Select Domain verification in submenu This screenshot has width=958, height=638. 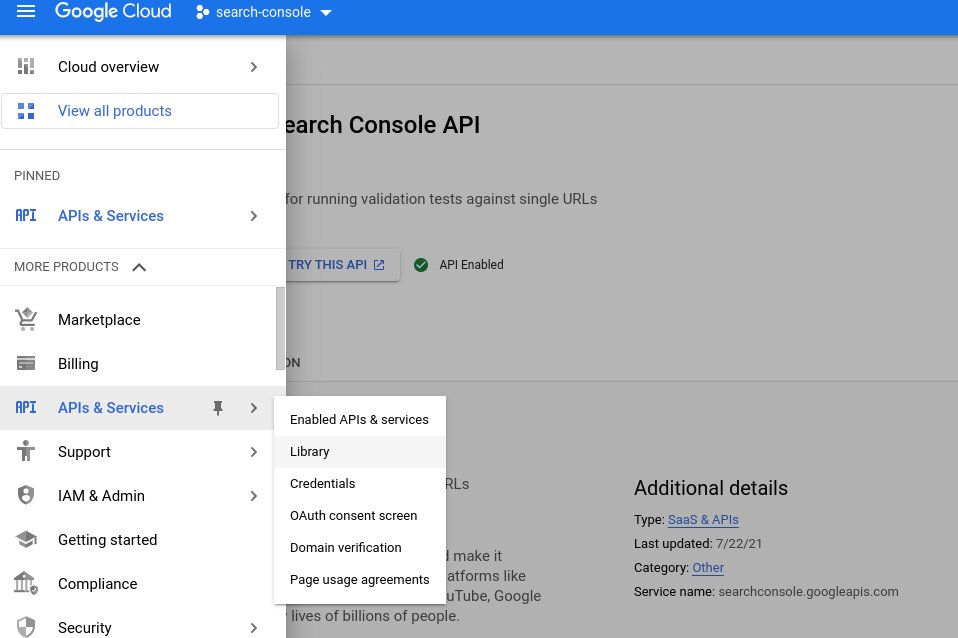click(360, 548)
